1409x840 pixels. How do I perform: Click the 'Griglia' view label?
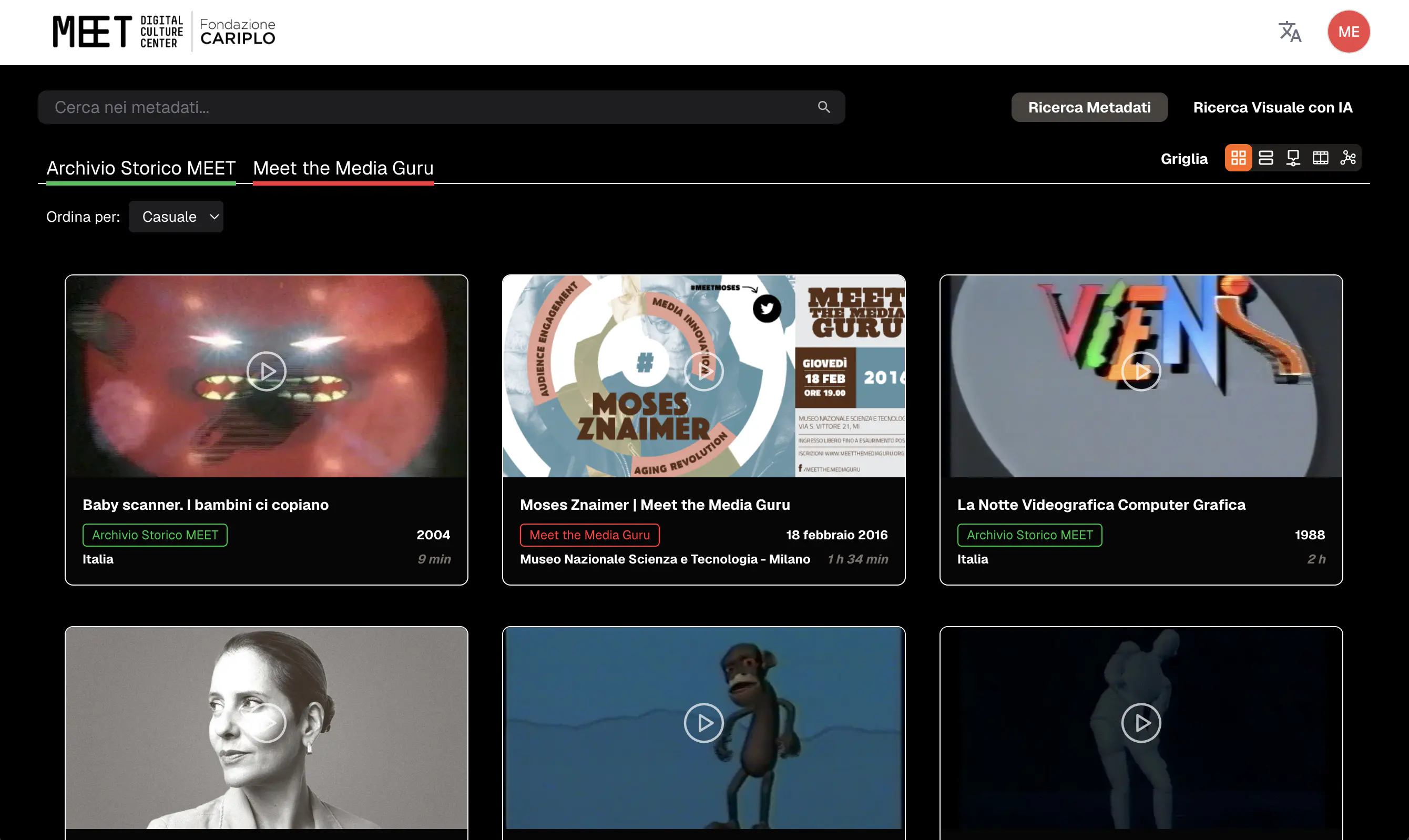point(1183,159)
